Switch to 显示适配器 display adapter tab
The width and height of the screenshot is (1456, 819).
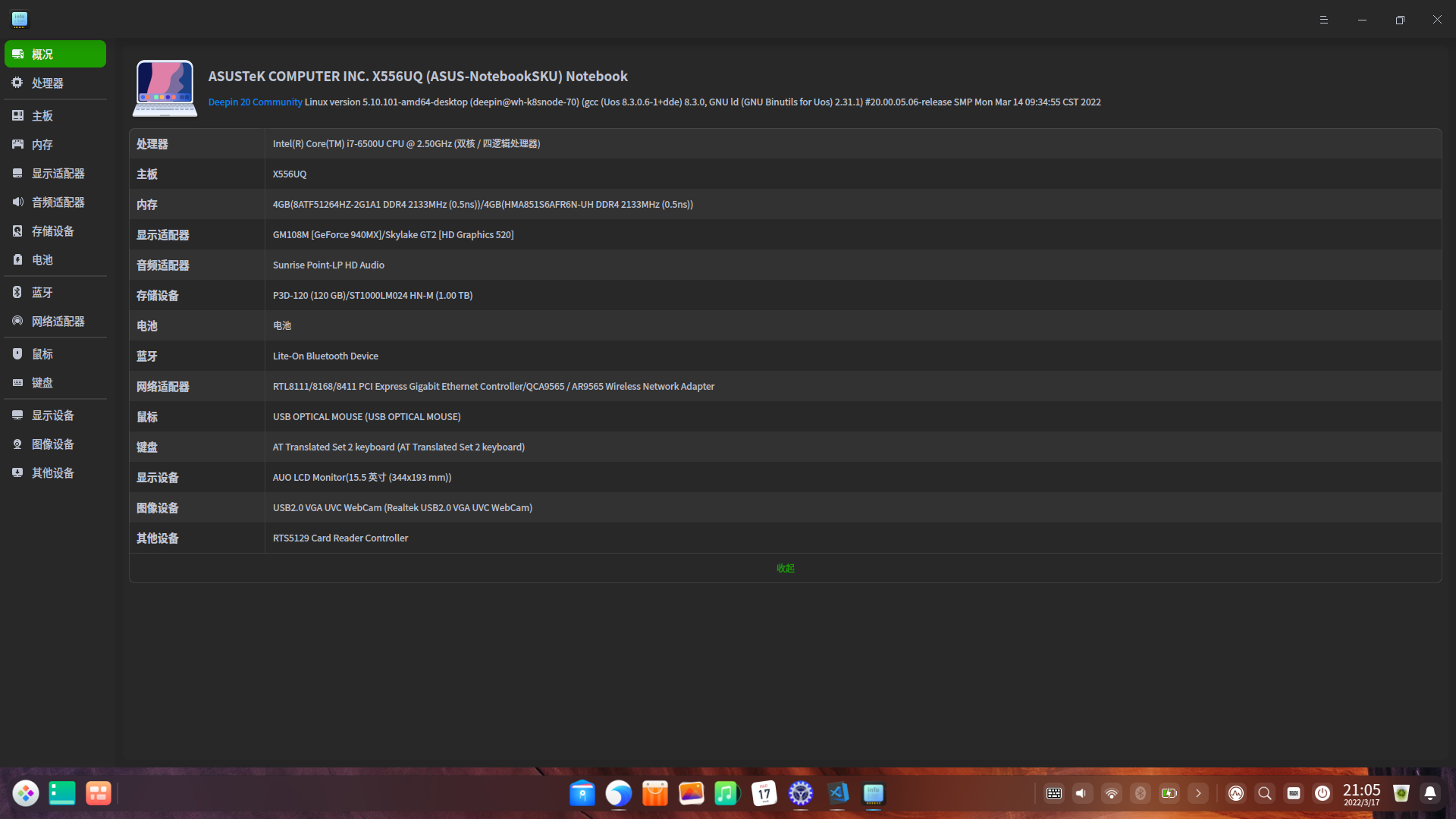58,174
